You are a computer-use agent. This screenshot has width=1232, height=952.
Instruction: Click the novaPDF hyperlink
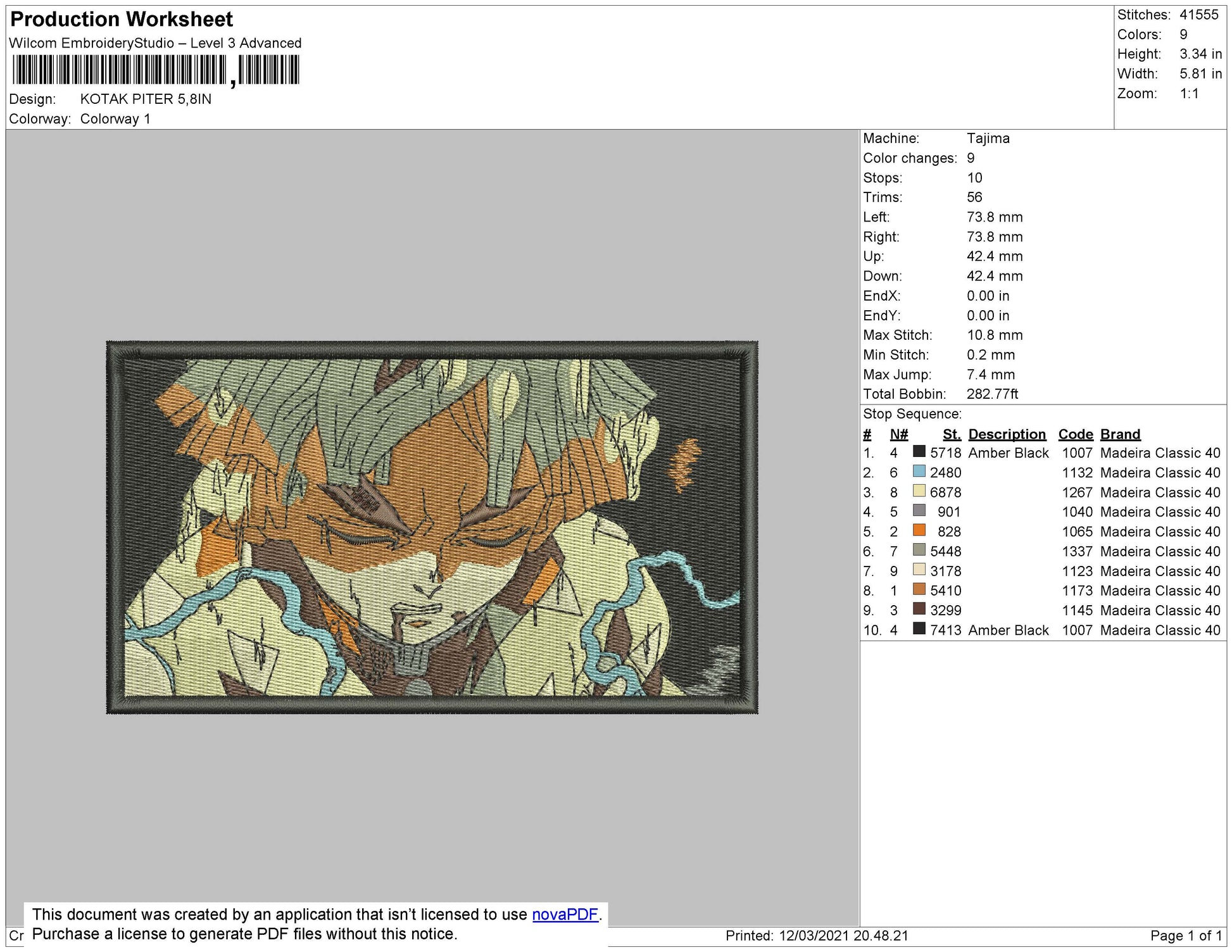tap(565, 915)
